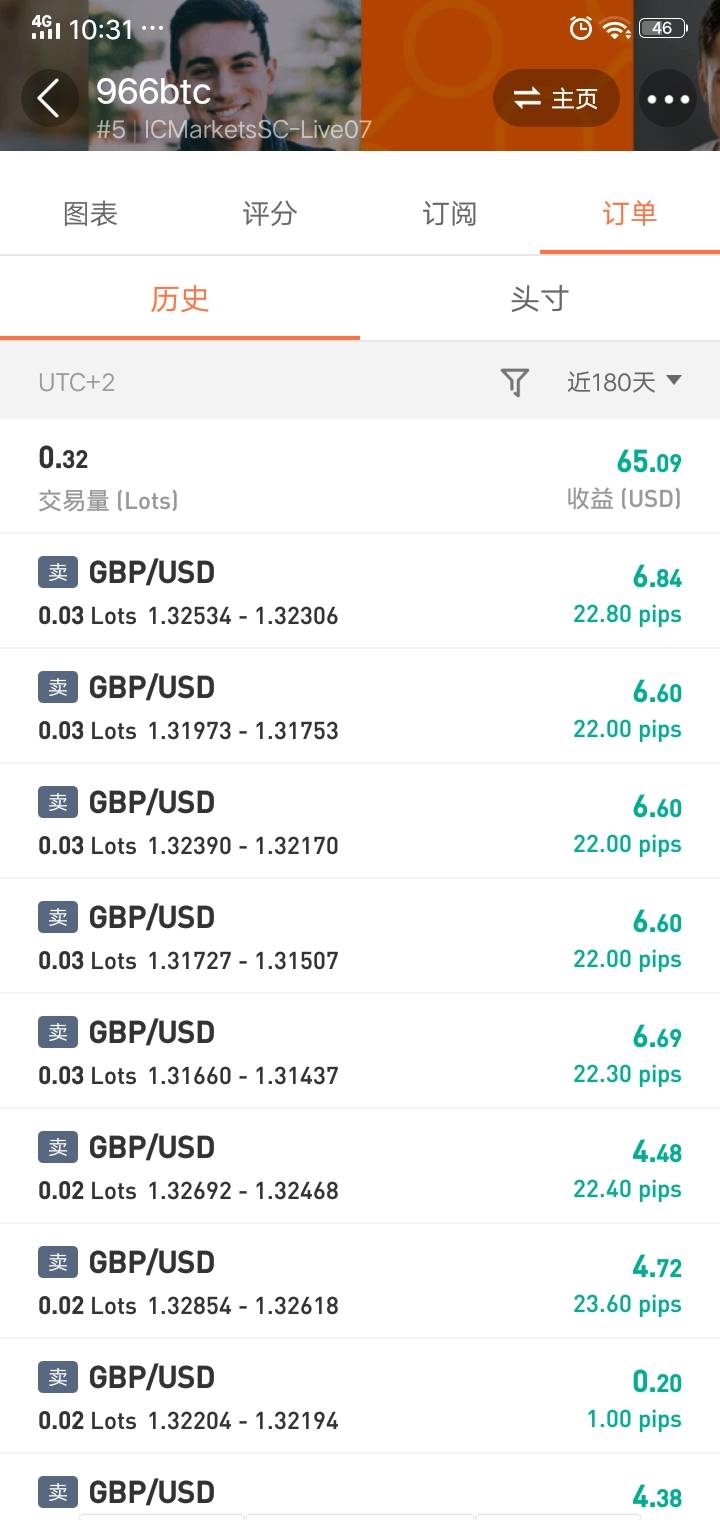
Task: Open the three-dots more options menu
Action: pyautogui.click(x=668, y=99)
